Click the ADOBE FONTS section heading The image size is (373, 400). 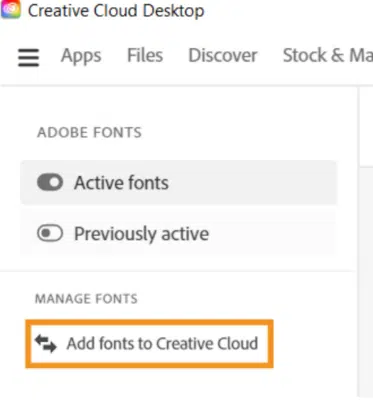(x=89, y=133)
